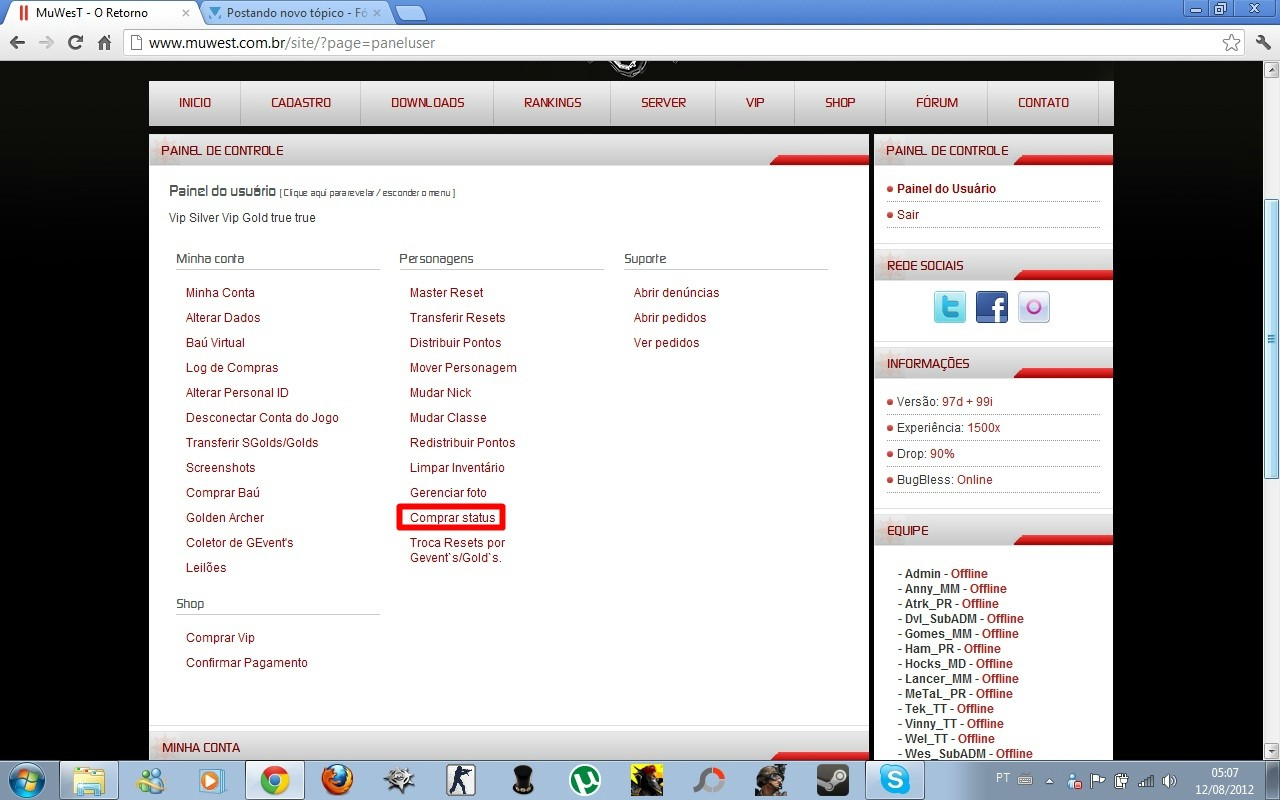The image size is (1280, 800).
Task: Click Minha Conta link
Action: click(x=220, y=293)
